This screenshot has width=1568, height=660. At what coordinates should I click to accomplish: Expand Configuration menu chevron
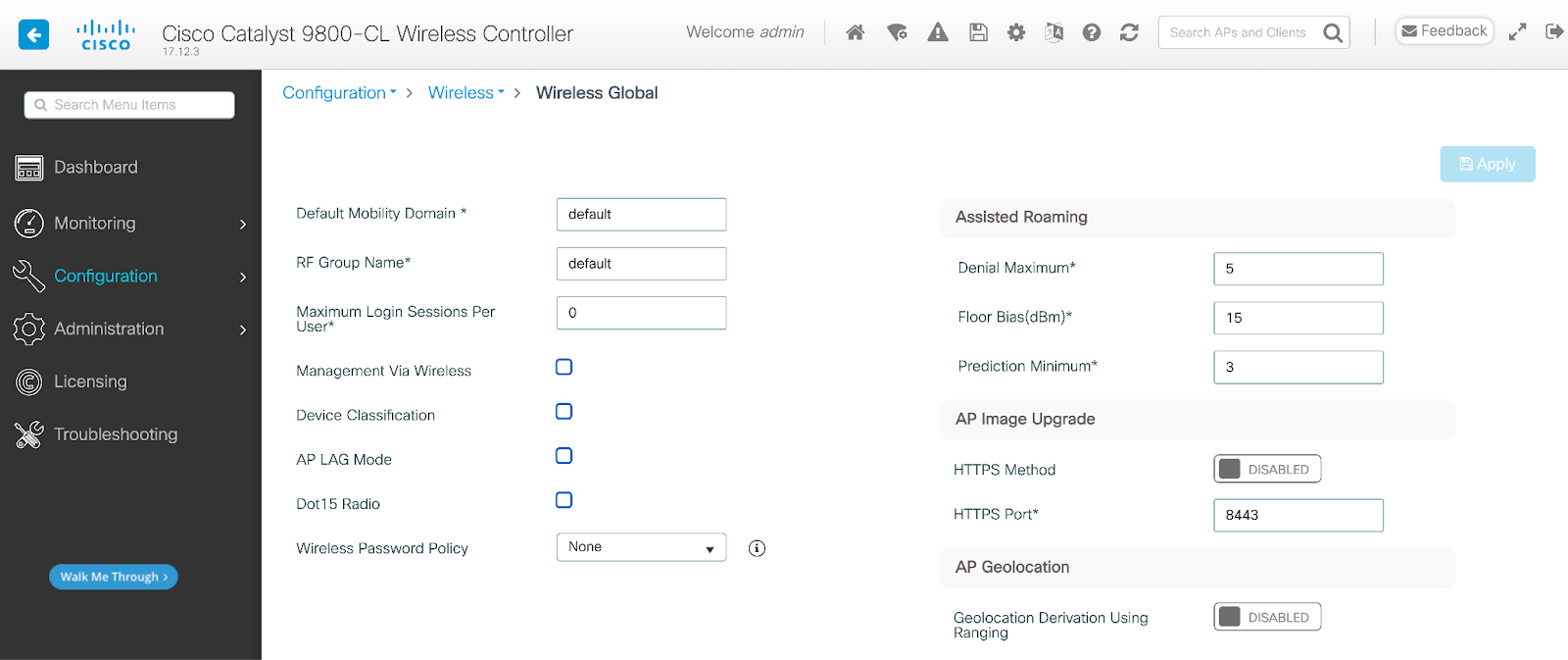click(243, 278)
